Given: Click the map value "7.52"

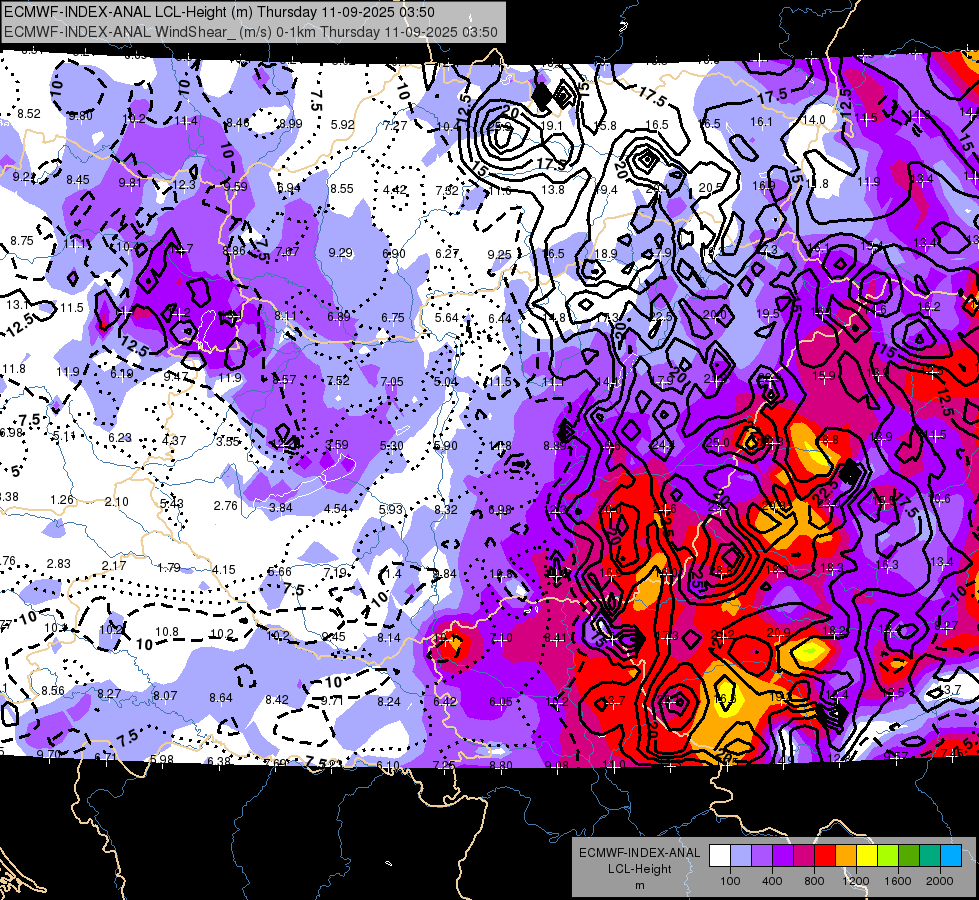Looking at the screenshot, I should [x=338, y=380].
